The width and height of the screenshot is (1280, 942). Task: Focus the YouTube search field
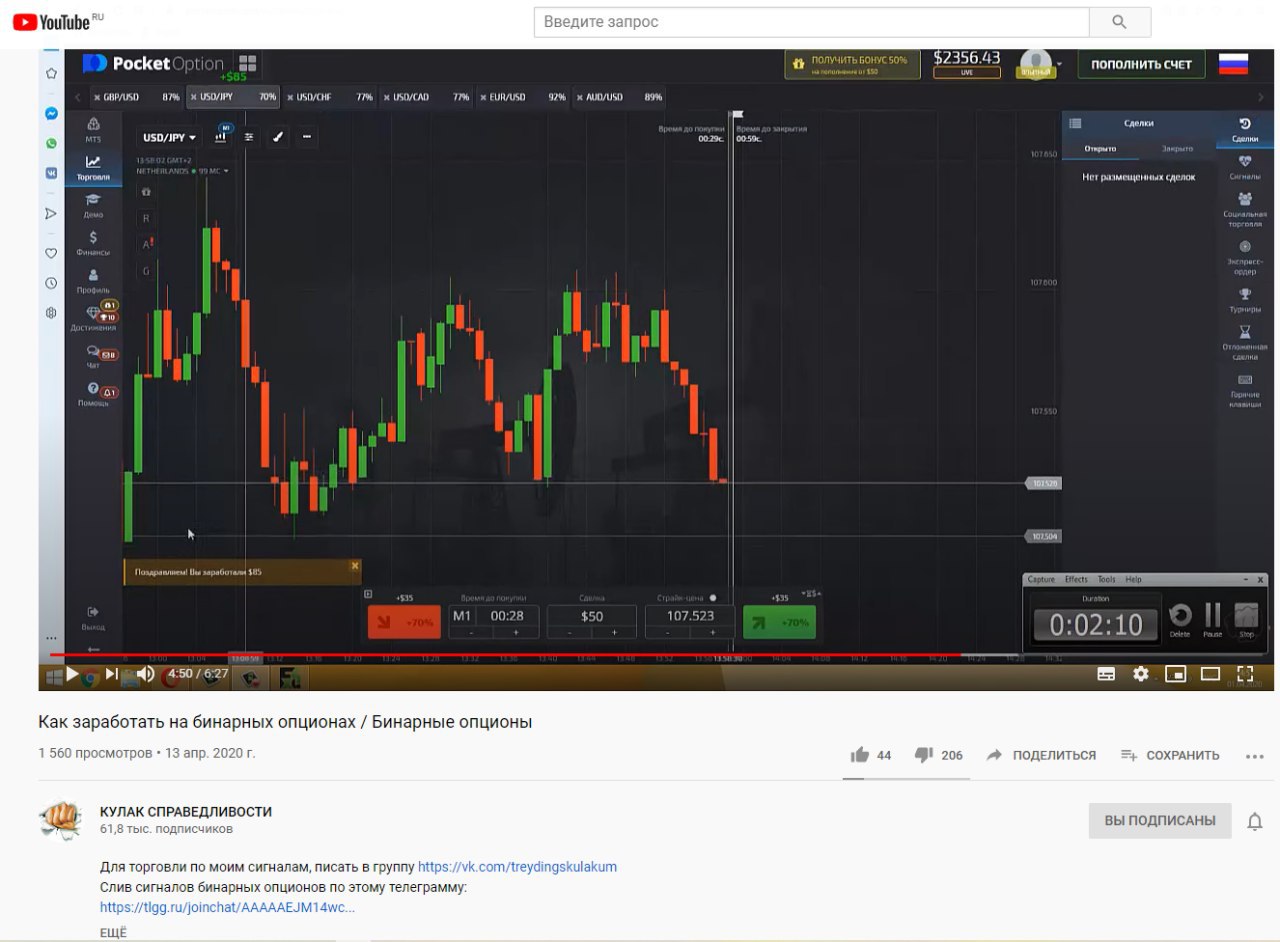pos(811,22)
